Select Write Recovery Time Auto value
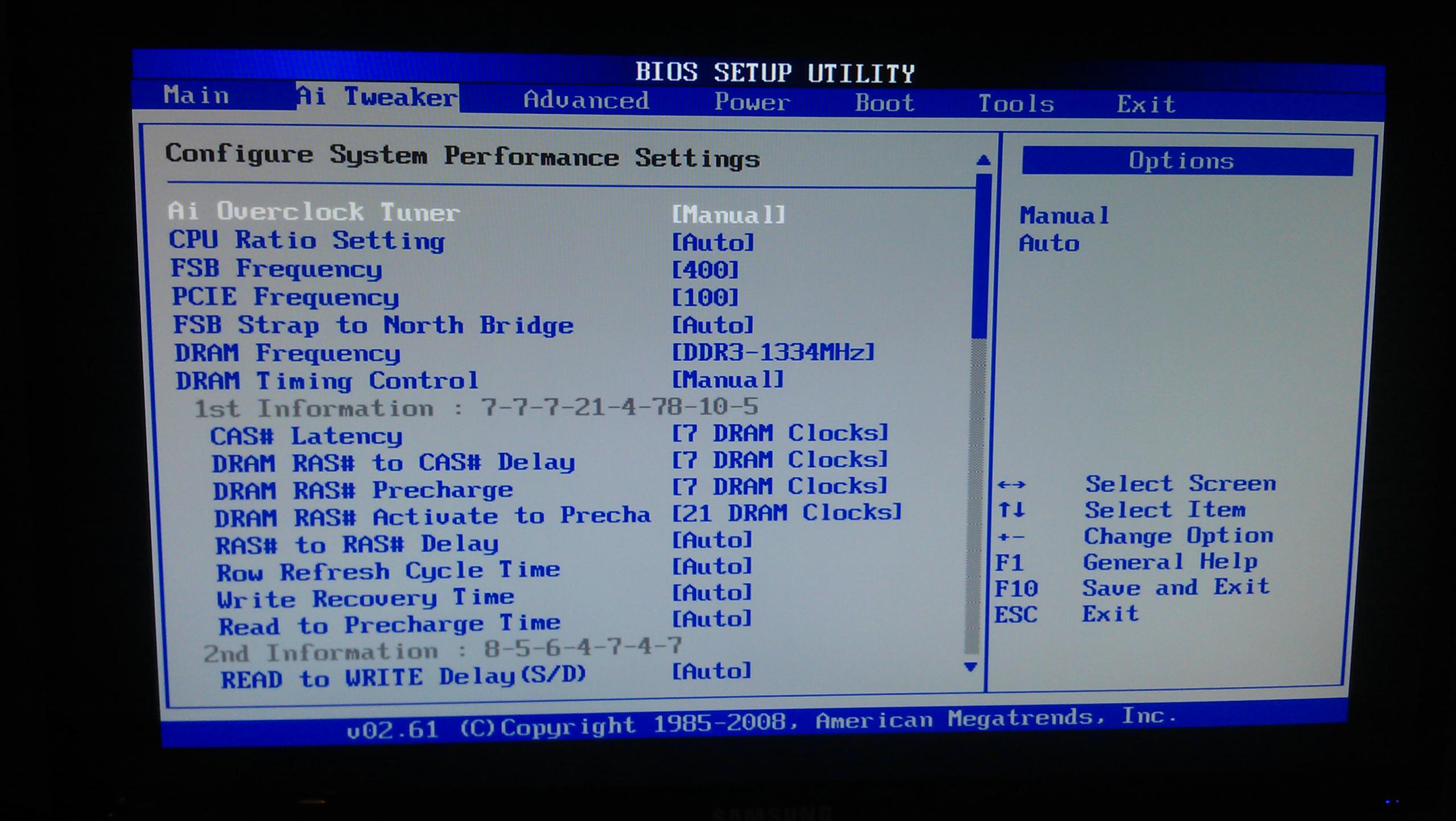 point(712,593)
